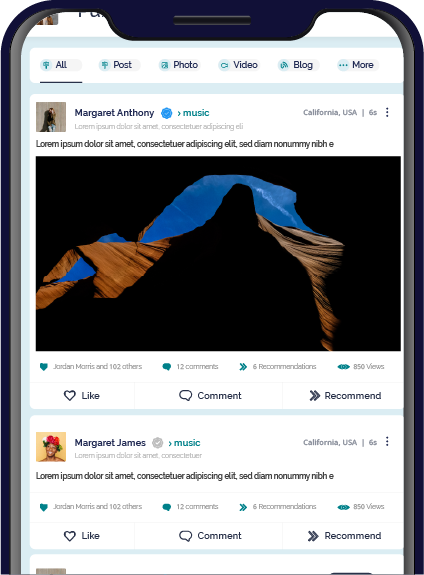Open the canyon photo in first post
The image size is (424, 575).
point(218,253)
